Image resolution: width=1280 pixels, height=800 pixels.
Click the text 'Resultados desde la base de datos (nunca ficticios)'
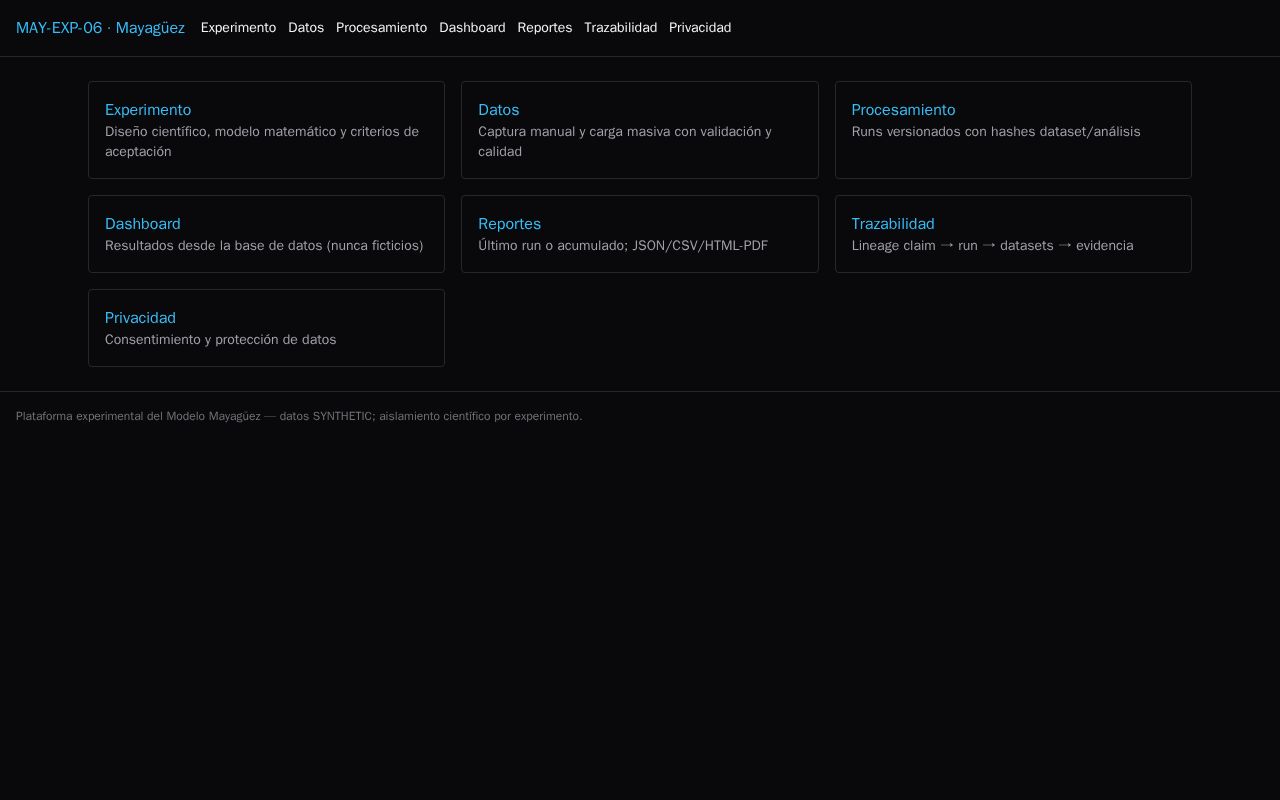[264, 246]
